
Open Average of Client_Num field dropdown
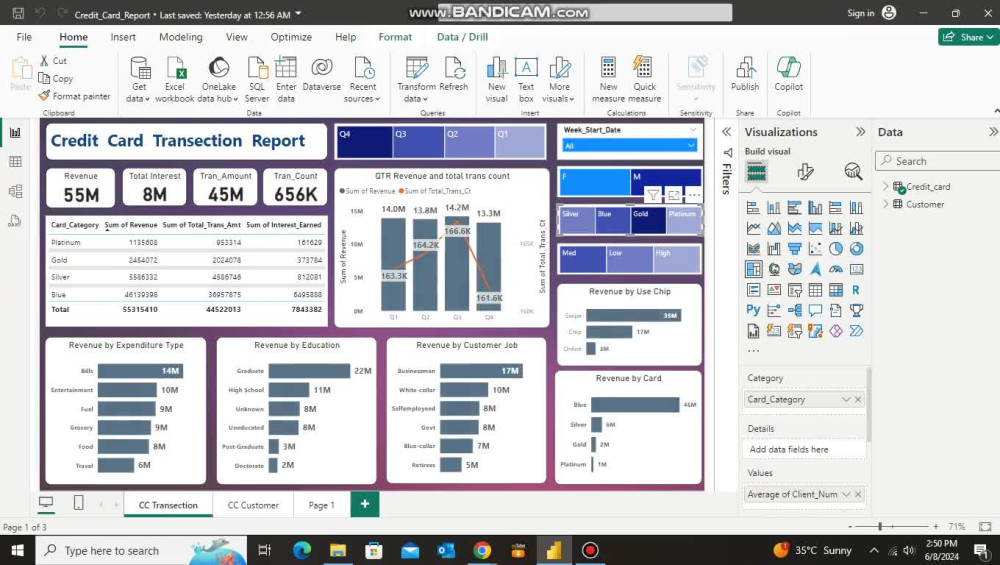(x=846, y=494)
